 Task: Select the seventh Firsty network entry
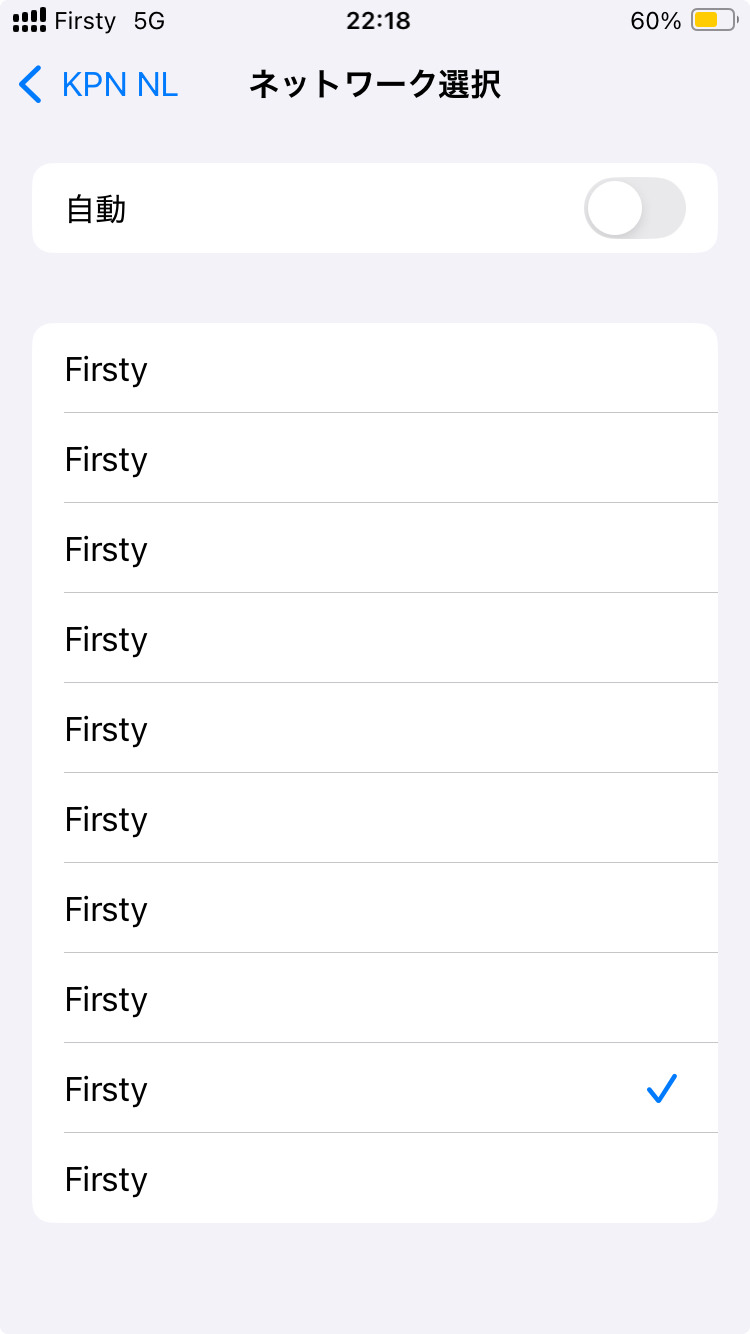coord(375,909)
